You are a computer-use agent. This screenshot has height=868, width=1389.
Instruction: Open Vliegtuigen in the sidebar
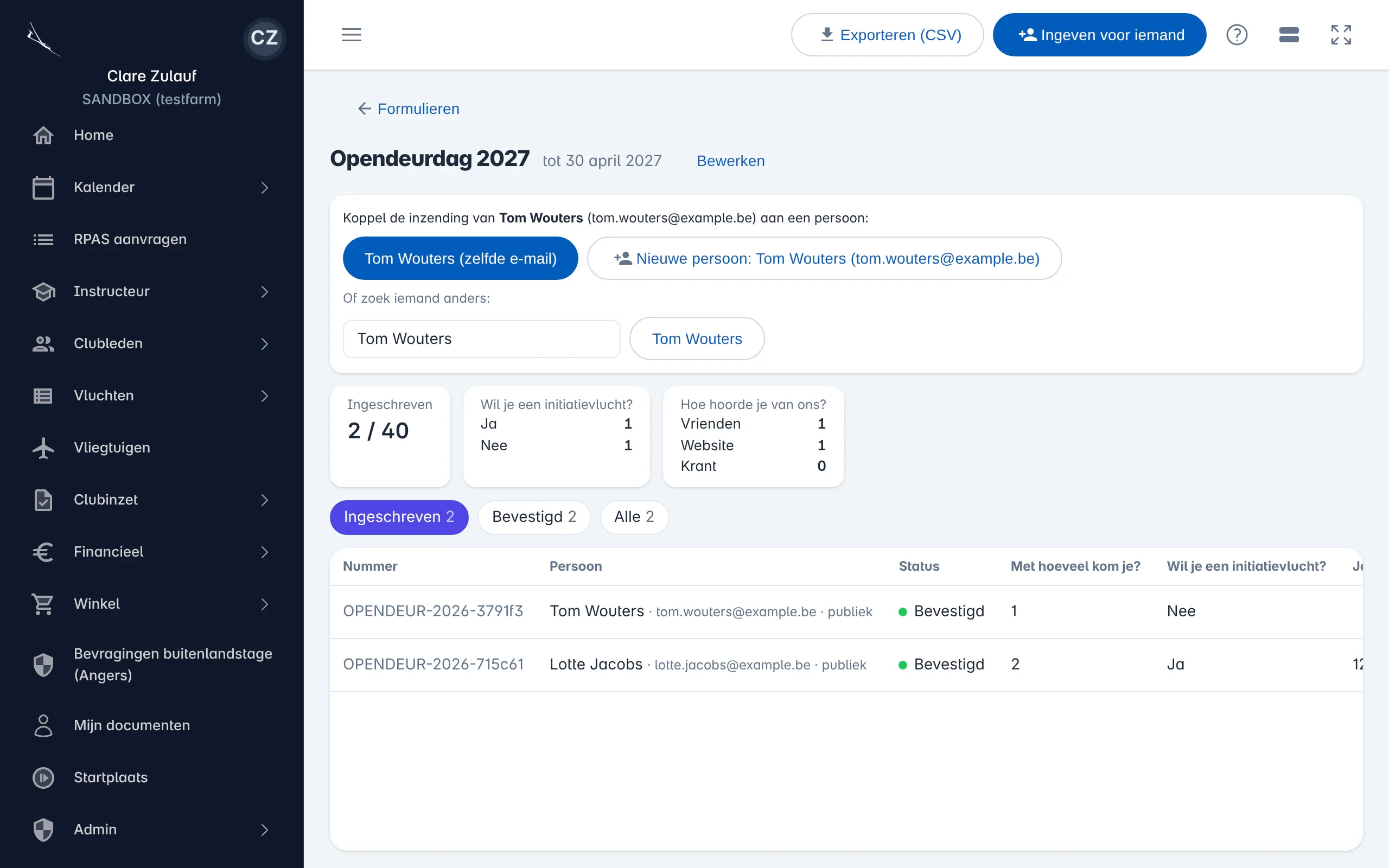pyautogui.click(x=151, y=448)
